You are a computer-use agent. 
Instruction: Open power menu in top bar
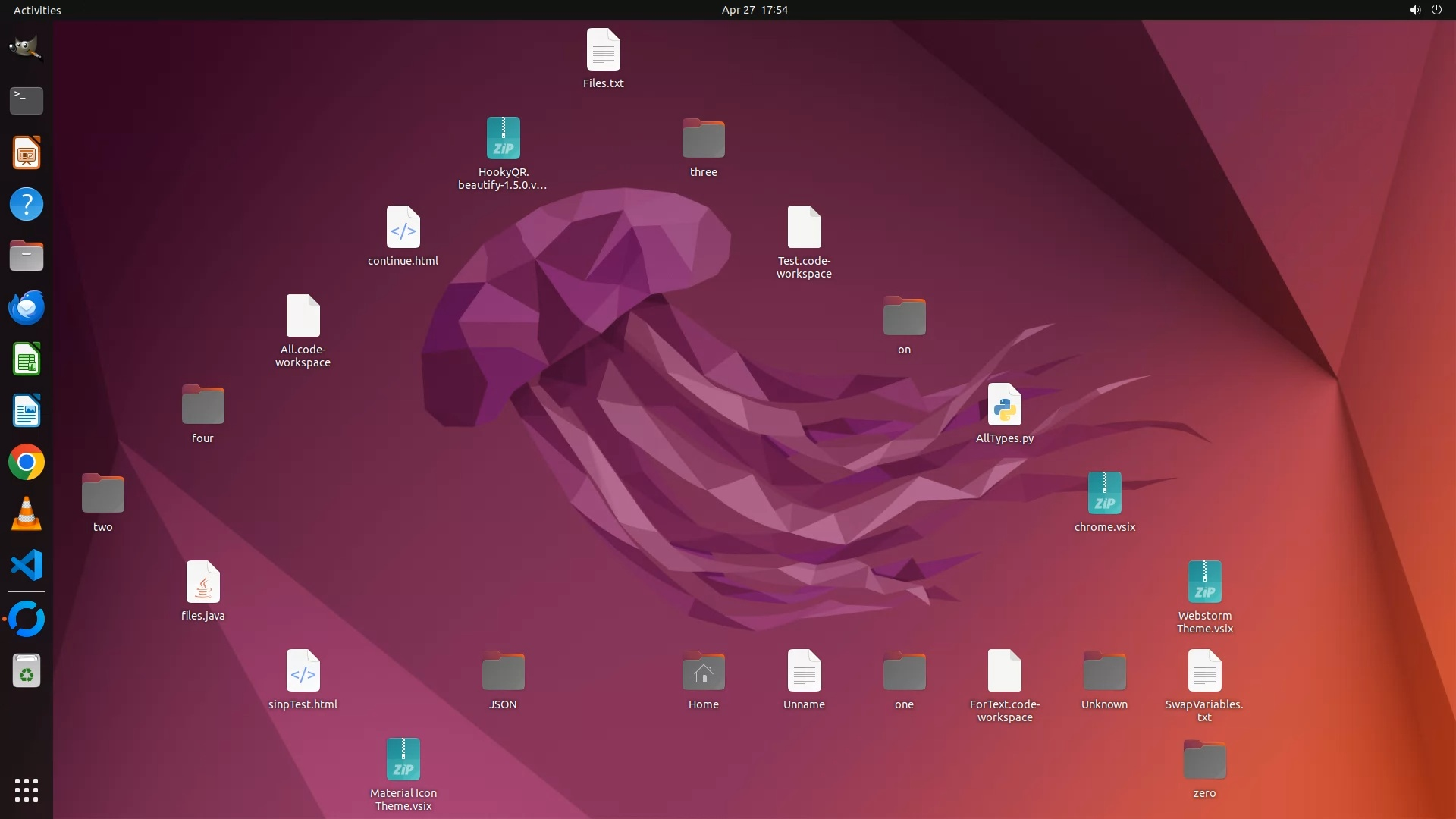[1436, 10]
